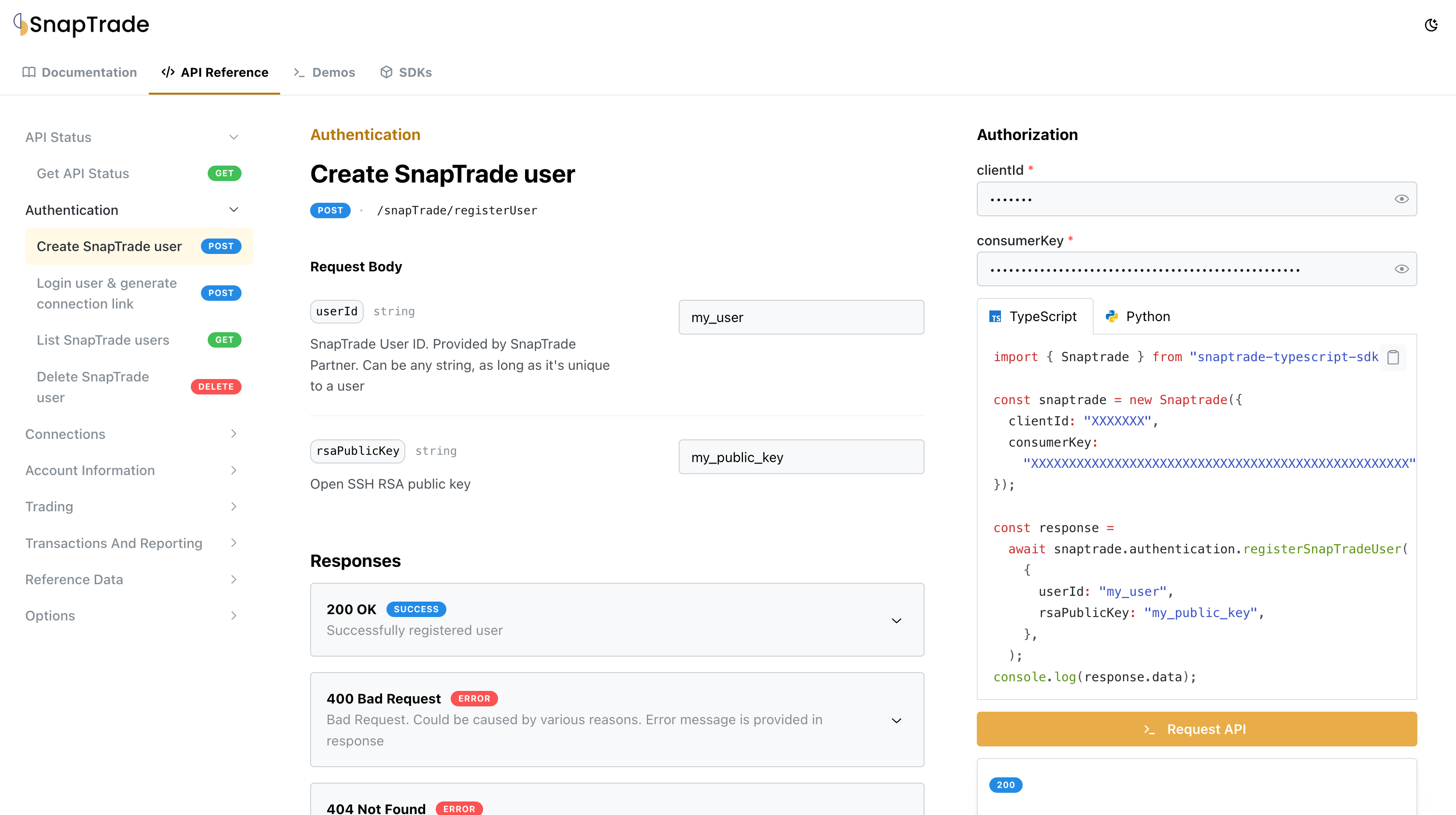Click the Documentation book icon

[x=29, y=72]
